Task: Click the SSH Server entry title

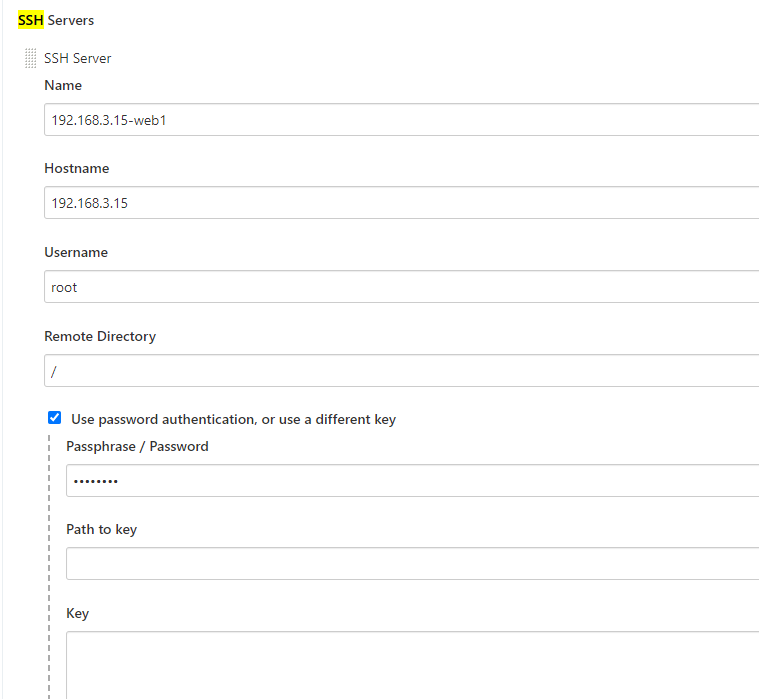Action: (x=78, y=59)
